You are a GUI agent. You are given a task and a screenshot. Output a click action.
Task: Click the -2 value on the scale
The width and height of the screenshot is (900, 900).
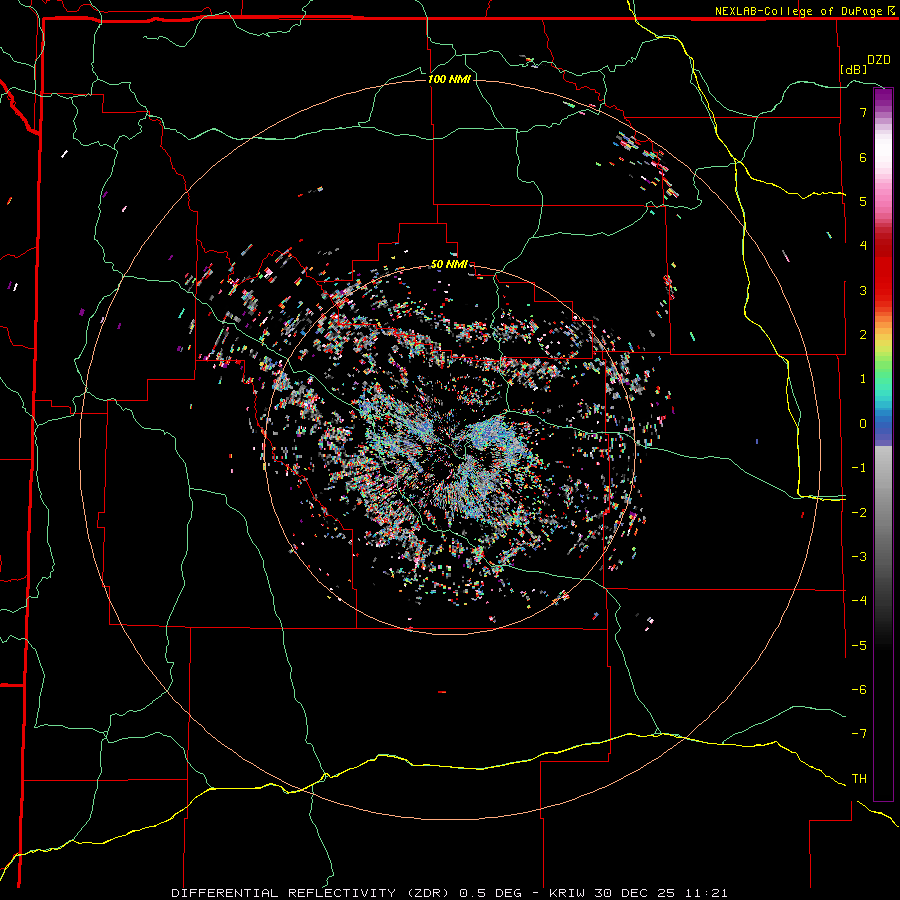pyautogui.click(x=859, y=512)
